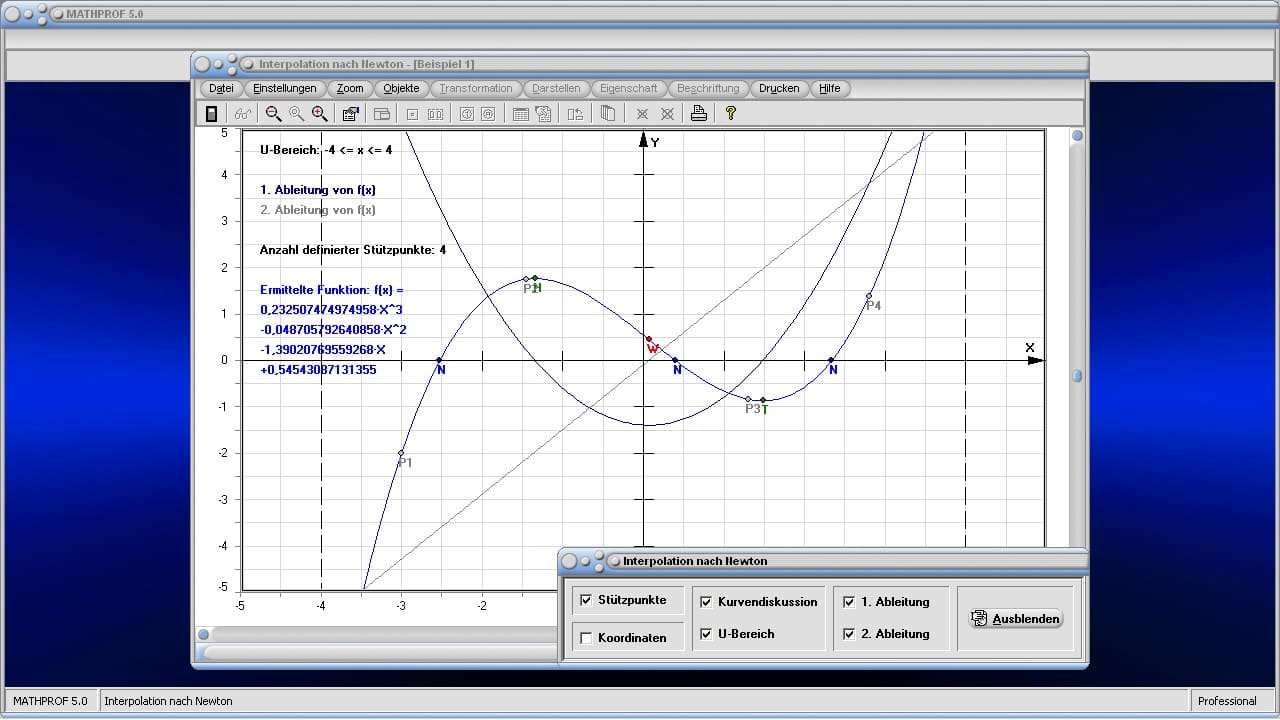Open the Datei menu
The height and width of the screenshot is (720, 1280).
[222, 88]
